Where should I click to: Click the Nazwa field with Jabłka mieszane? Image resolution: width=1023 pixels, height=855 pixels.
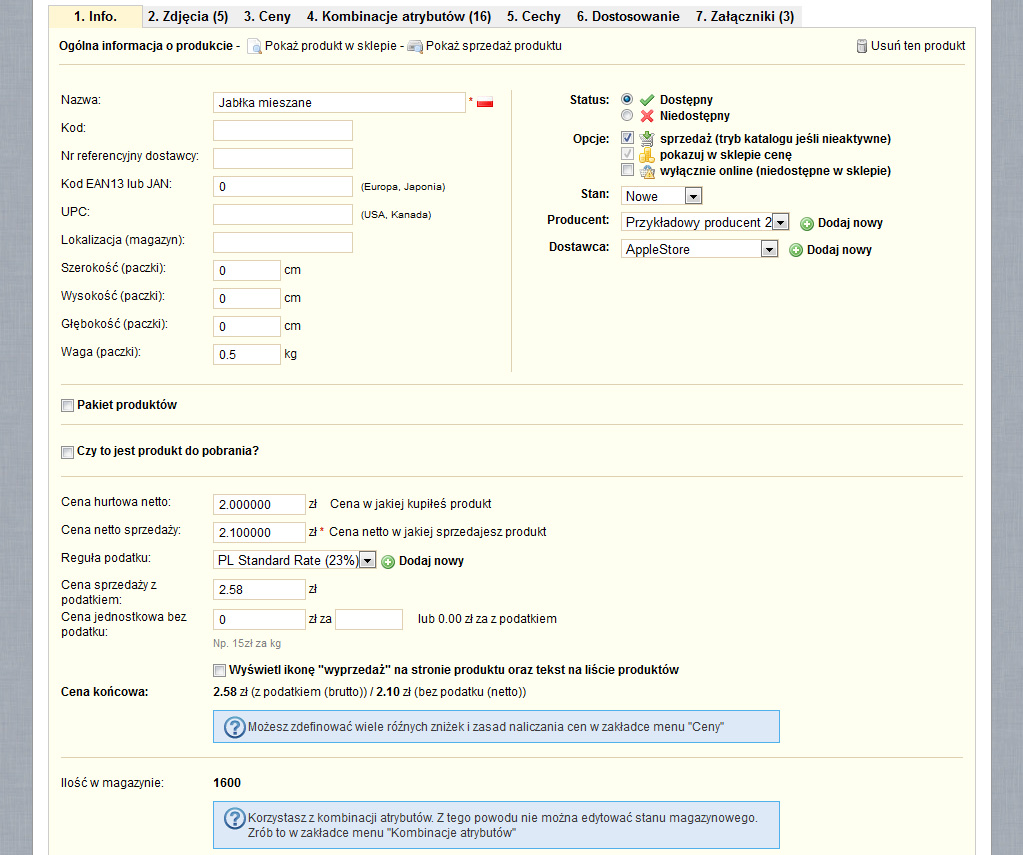pyautogui.click(x=339, y=102)
